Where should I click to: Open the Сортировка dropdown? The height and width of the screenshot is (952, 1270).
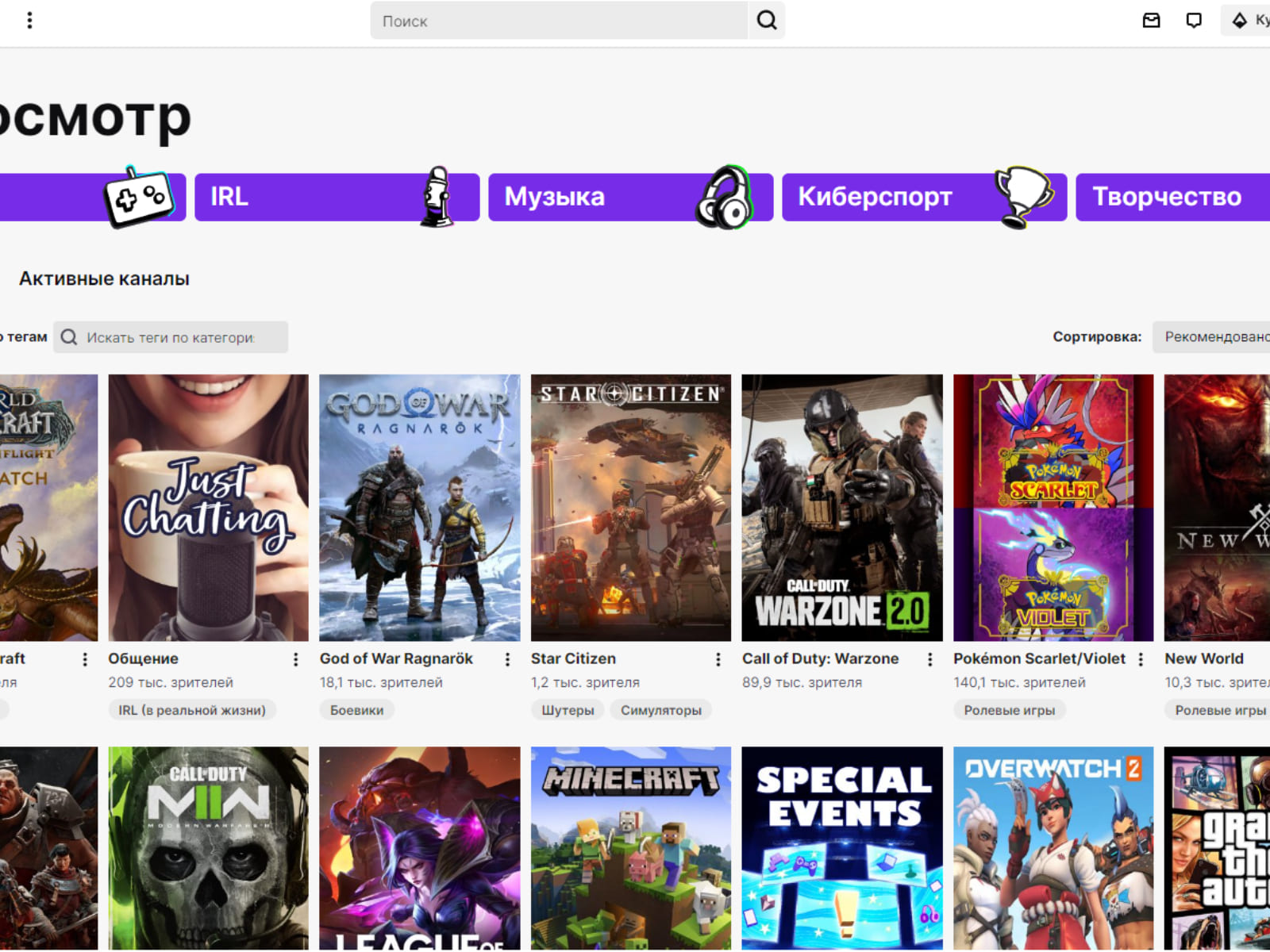click(1211, 337)
